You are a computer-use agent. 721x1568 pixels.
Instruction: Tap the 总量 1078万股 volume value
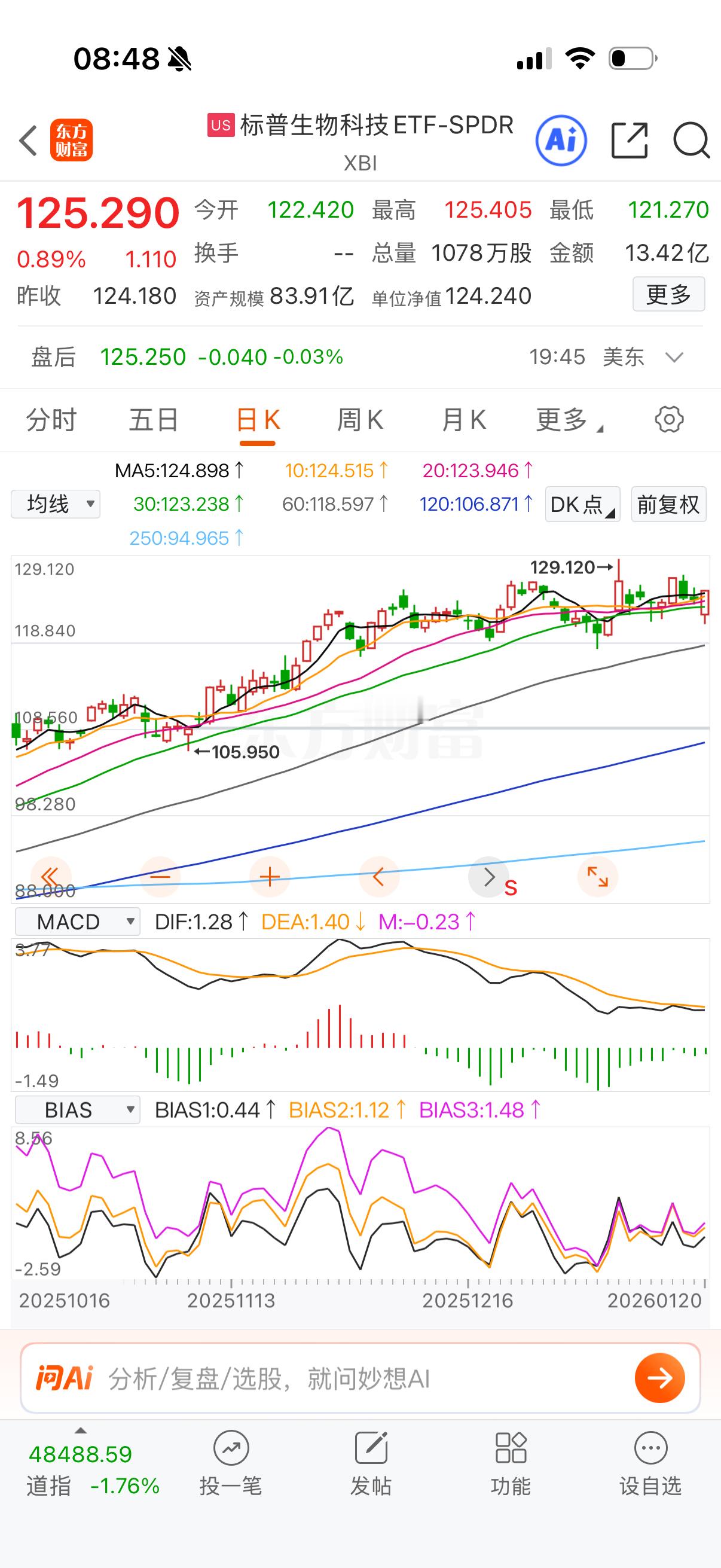click(452, 253)
